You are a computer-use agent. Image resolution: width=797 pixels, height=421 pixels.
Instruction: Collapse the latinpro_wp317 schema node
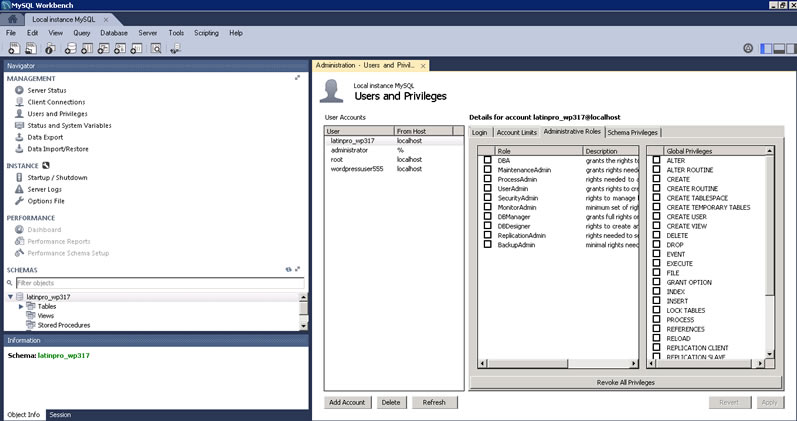[10, 296]
